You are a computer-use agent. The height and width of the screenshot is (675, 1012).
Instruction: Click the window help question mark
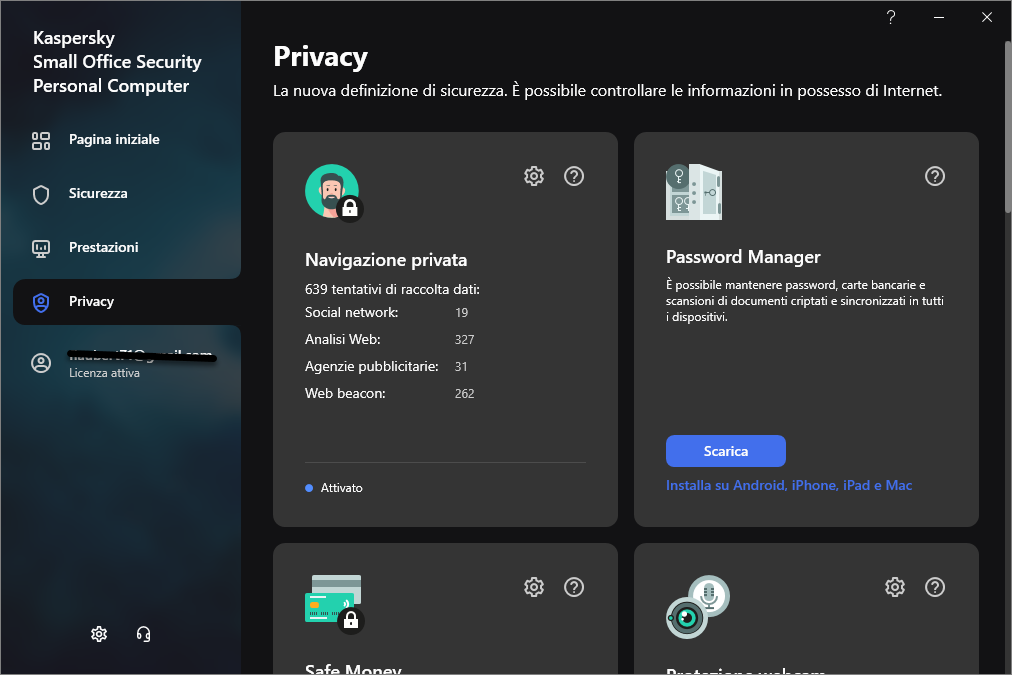tap(891, 17)
